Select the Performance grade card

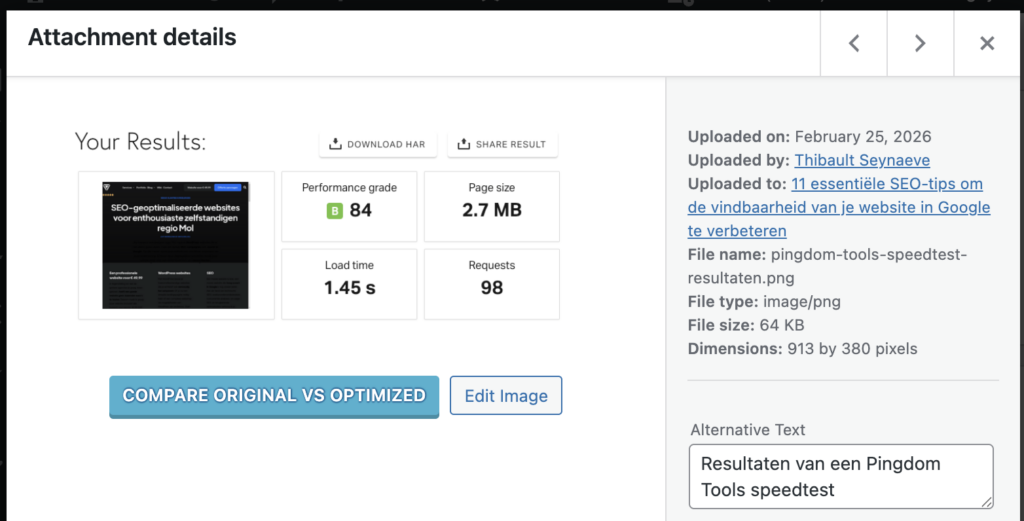(349, 206)
